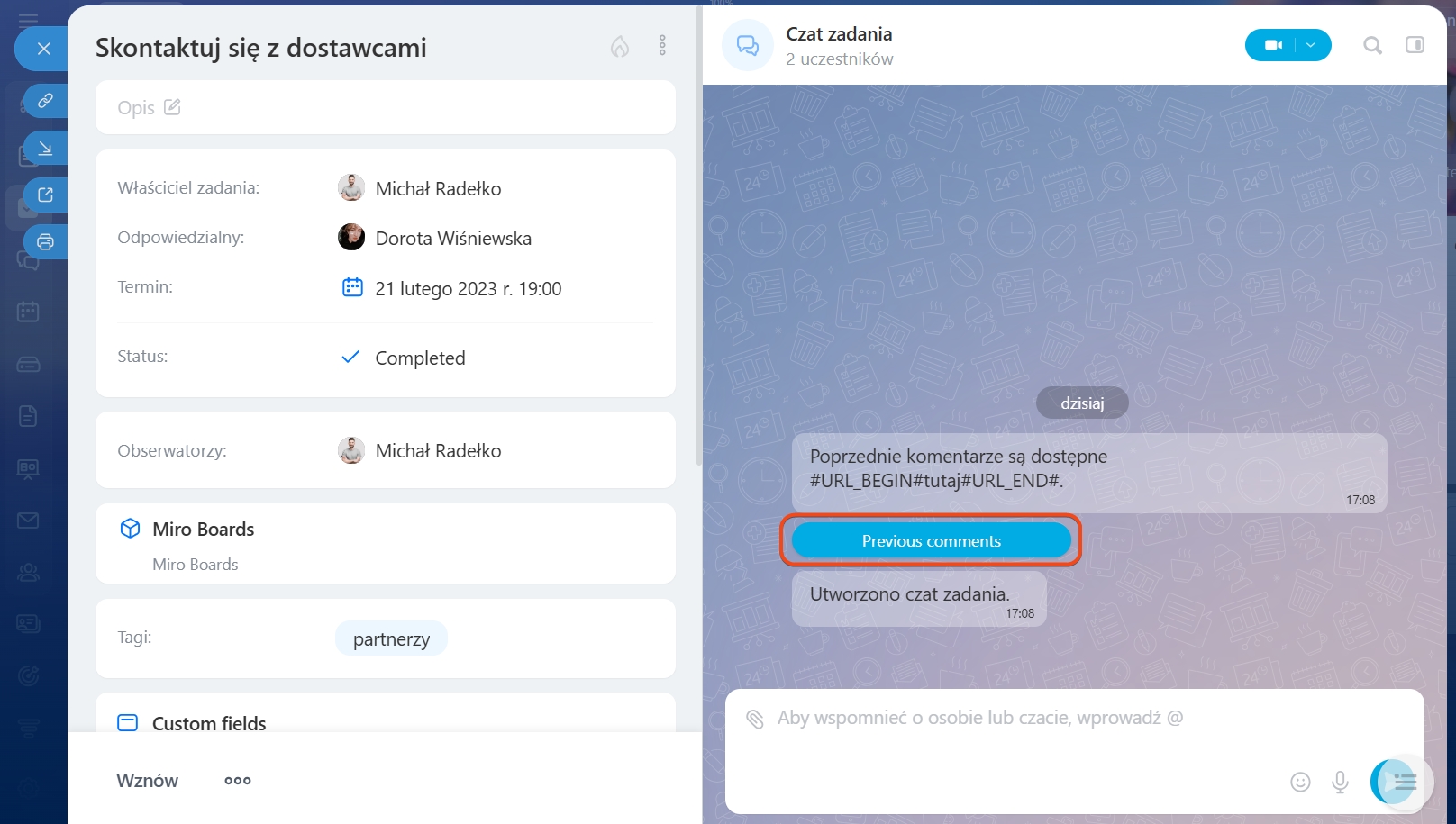The image size is (1456, 824).
Task: Open the contact card icon in the left sidebar
Action: [x=28, y=623]
